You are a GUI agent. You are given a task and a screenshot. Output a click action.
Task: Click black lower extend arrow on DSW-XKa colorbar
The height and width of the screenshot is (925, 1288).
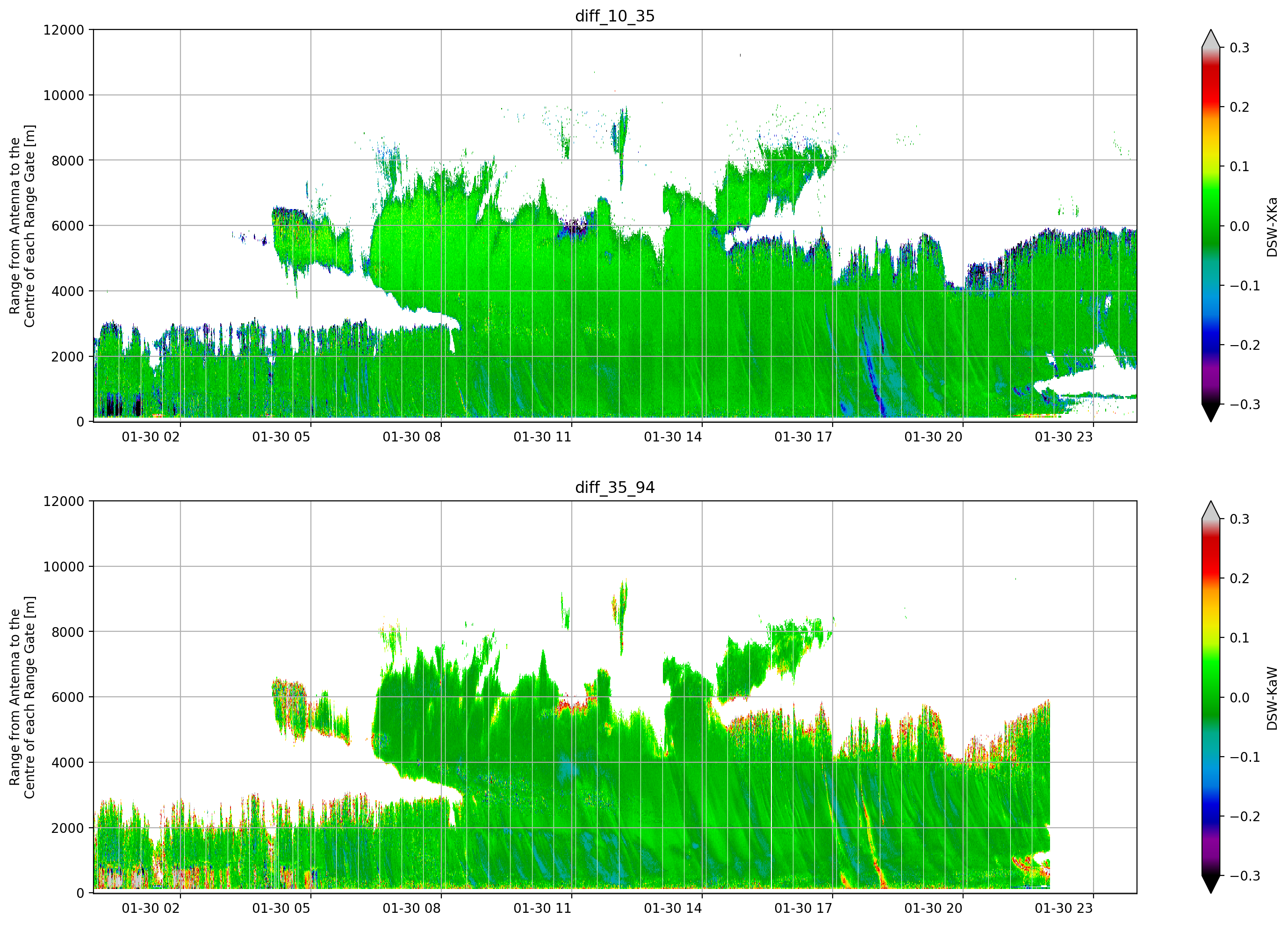click(x=1211, y=412)
